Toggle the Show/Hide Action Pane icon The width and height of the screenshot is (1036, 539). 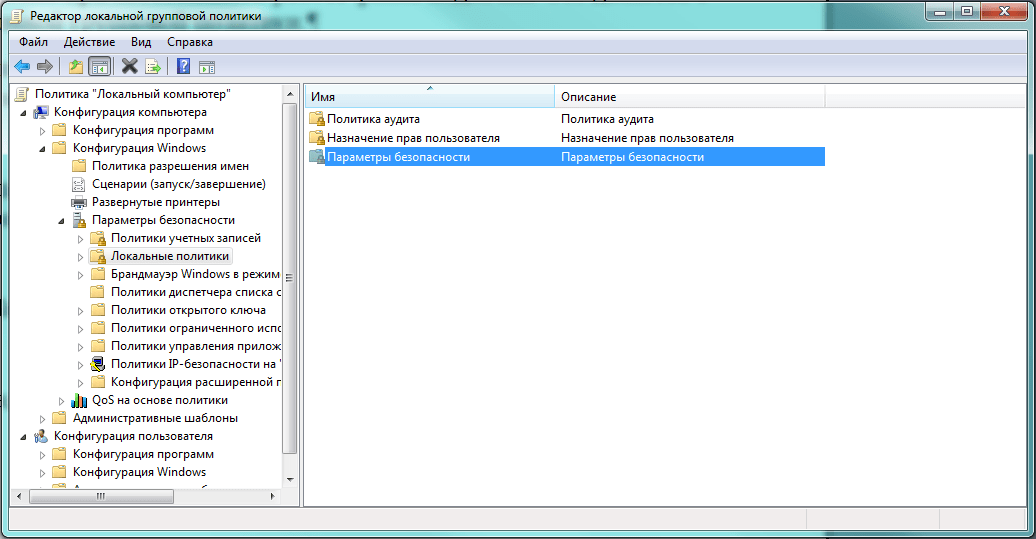coord(207,67)
